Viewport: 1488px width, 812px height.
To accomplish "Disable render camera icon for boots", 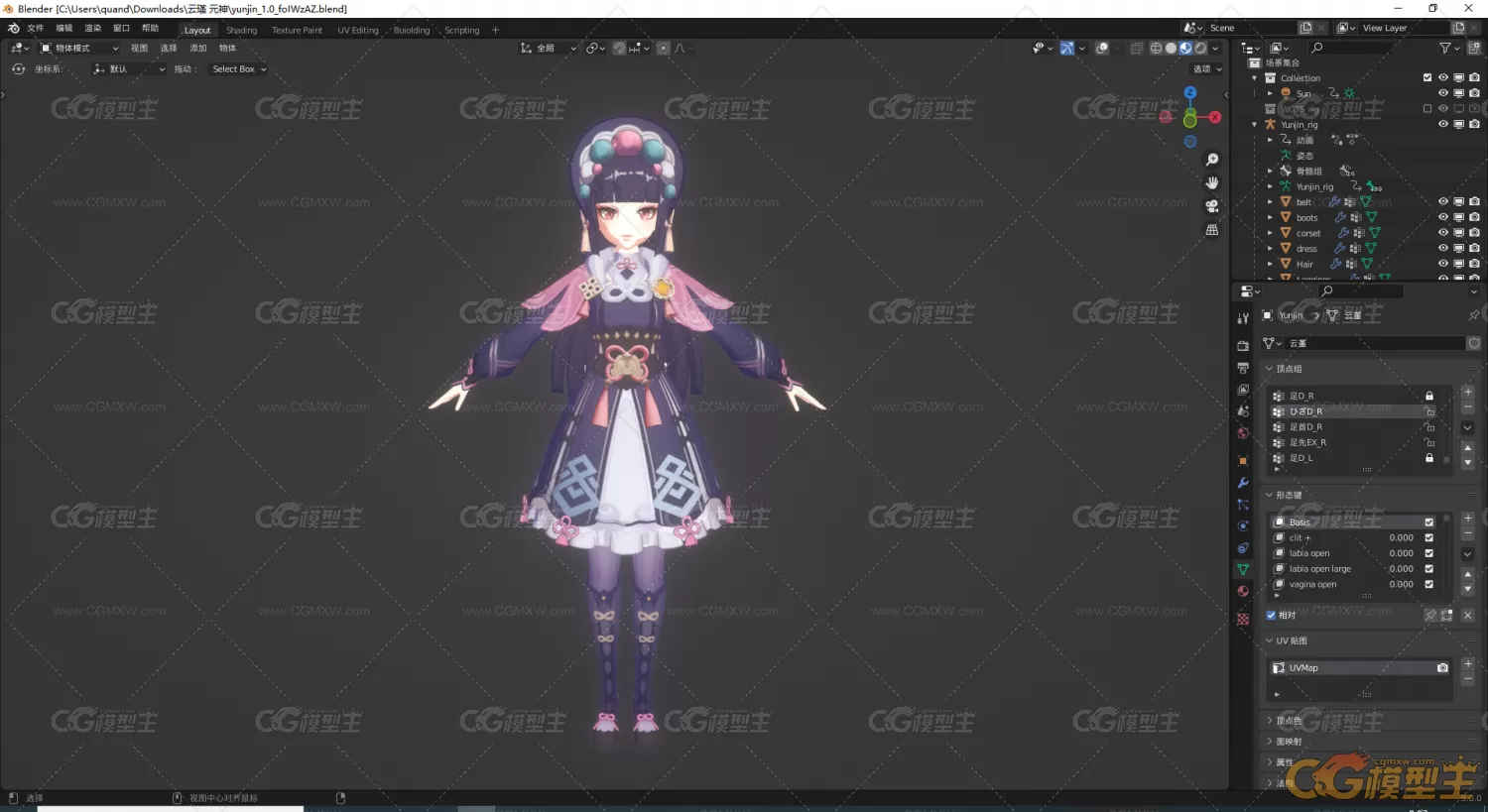I will [x=1474, y=217].
